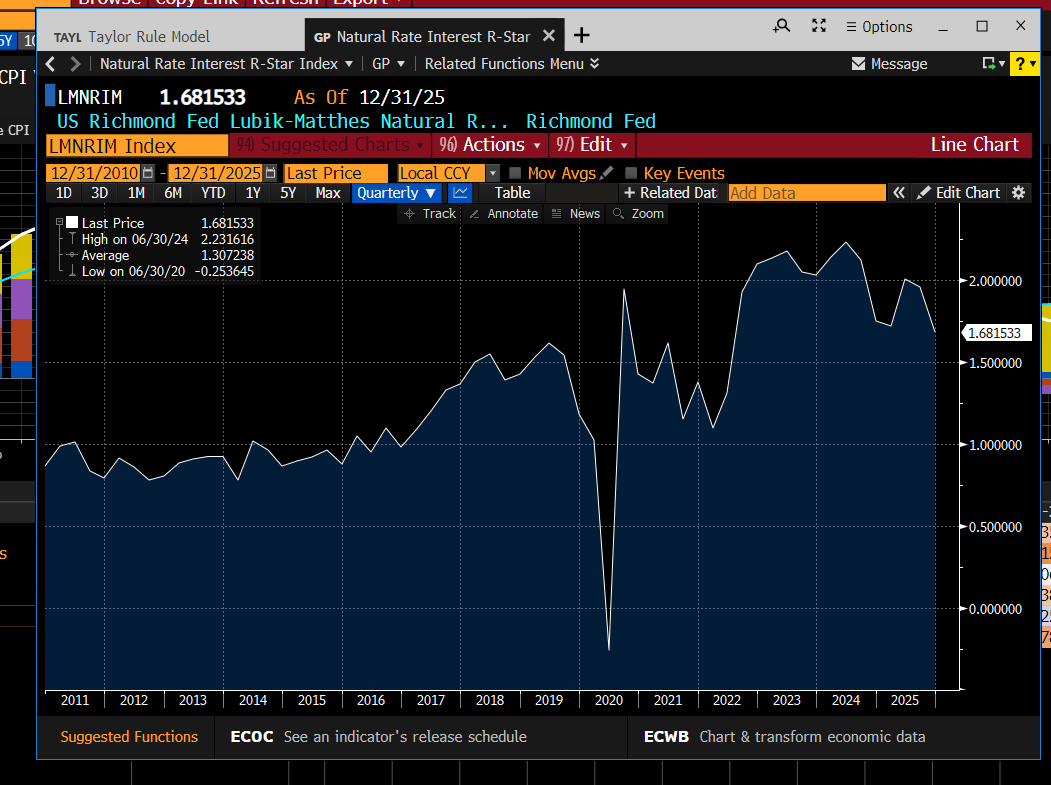The image size is (1051, 785).
Task: Open the Actions menu
Action: [x=490, y=145]
